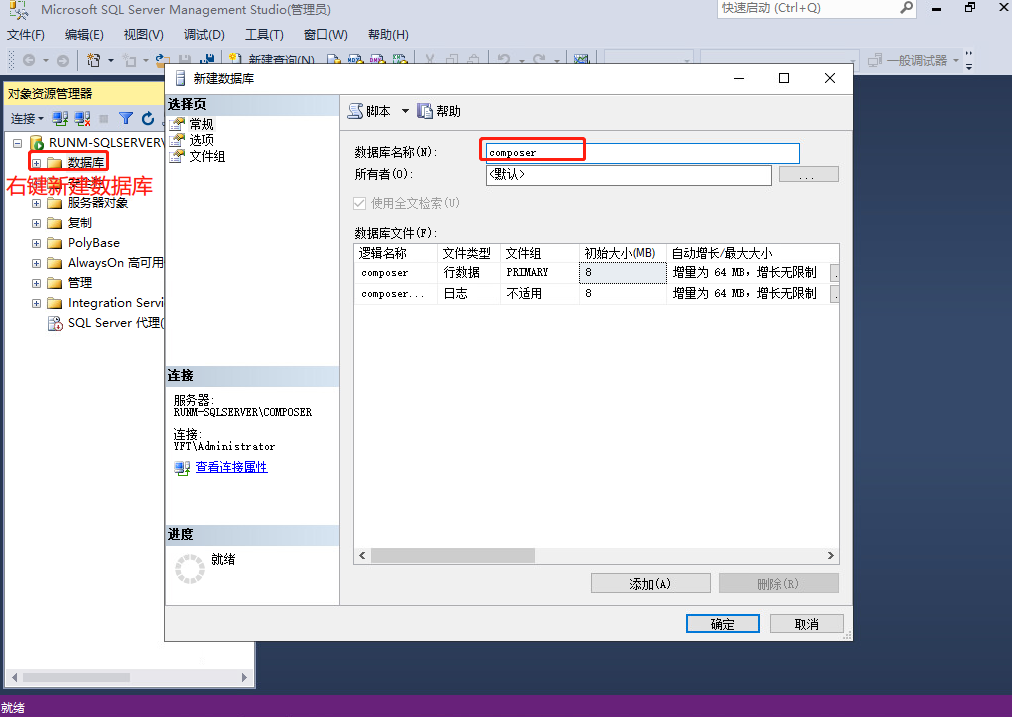The height and width of the screenshot is (717, 1012).
Task: Select the 文件组 page
Action: pyautogui.click(x=207, y=156)
